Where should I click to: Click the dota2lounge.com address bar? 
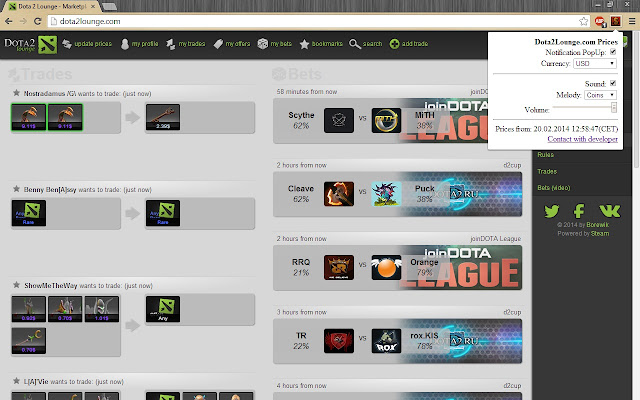318,21
